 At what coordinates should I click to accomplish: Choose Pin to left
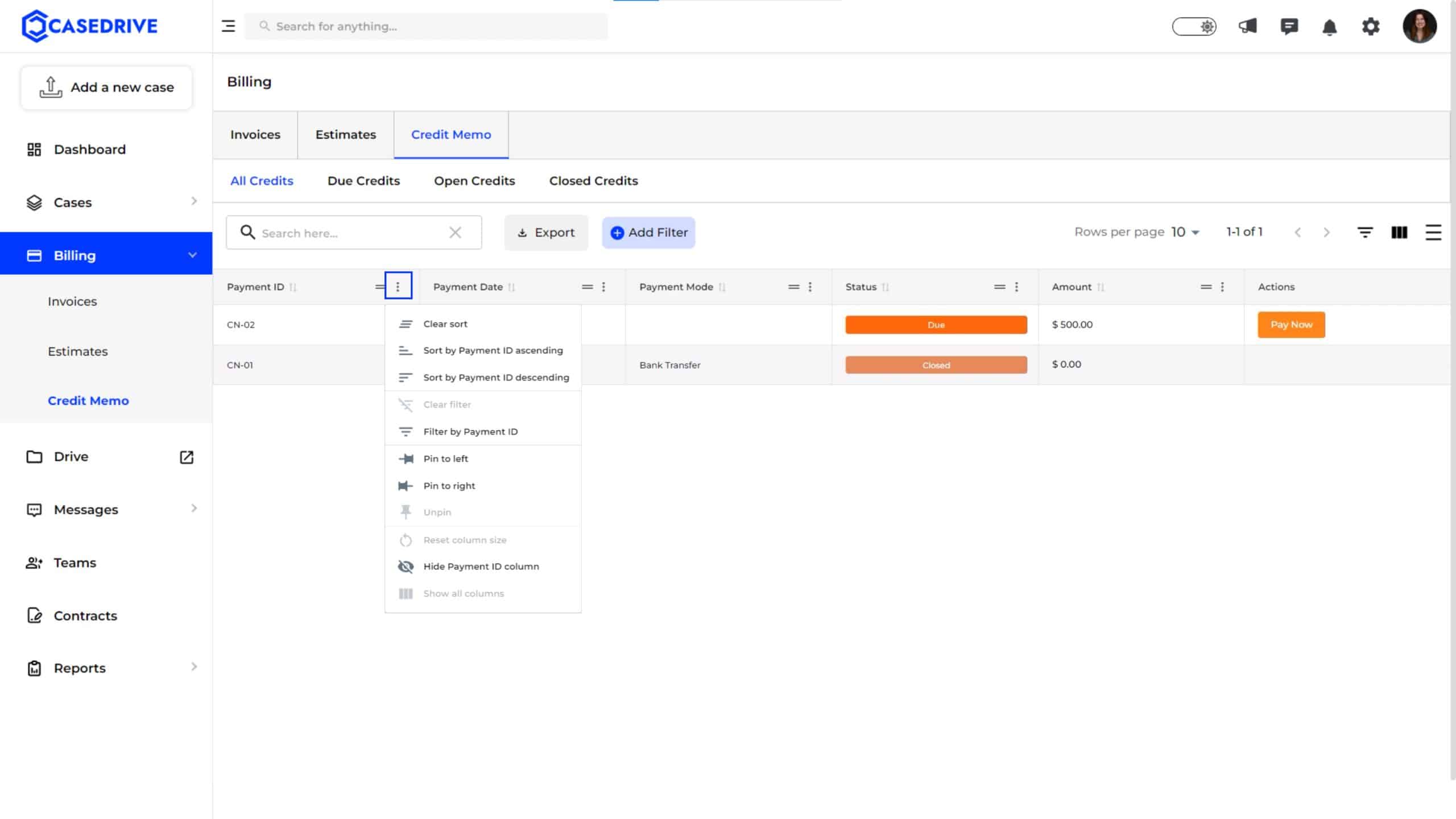click(483, 458)
